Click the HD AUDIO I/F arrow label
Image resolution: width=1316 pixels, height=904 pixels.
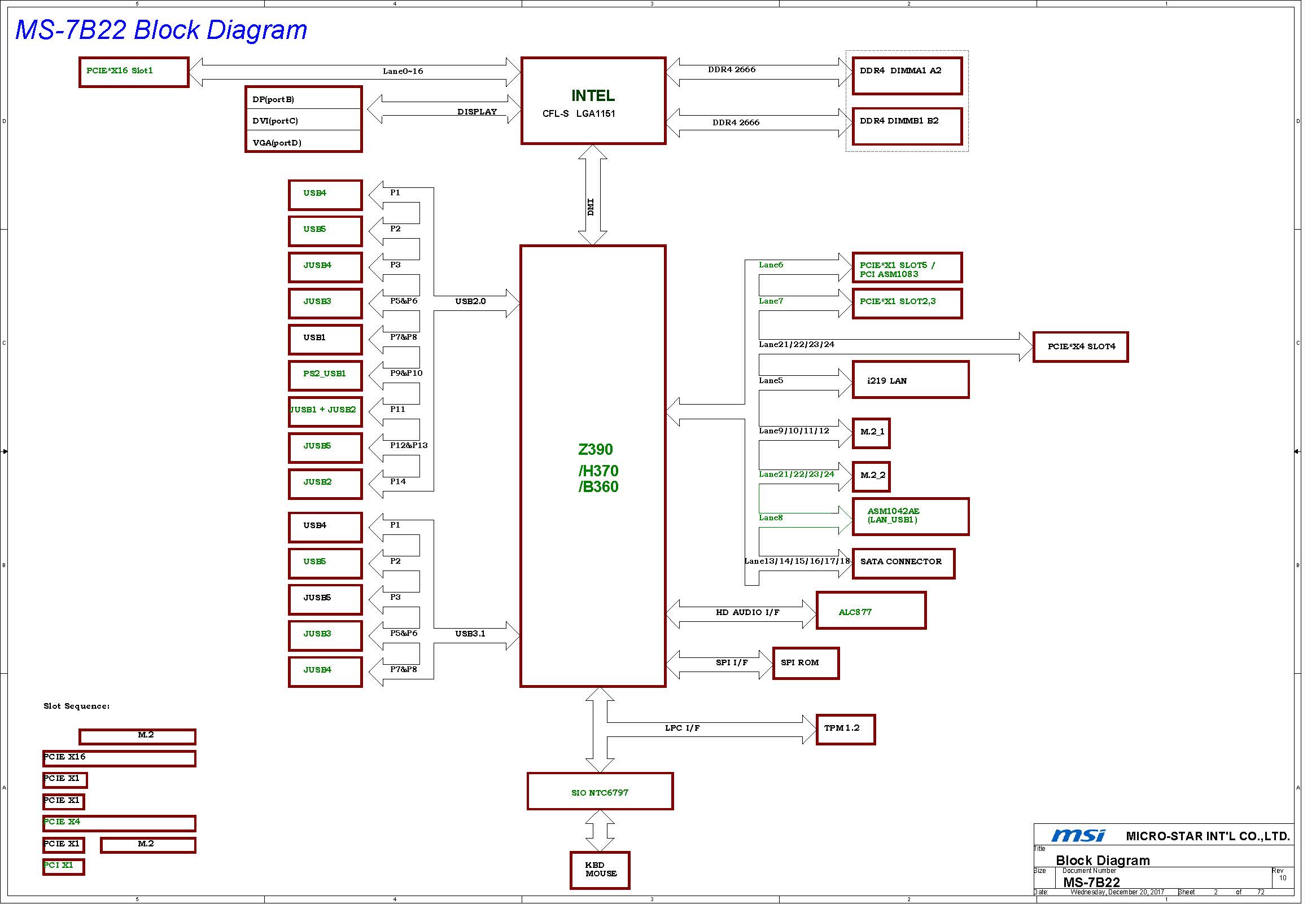[747, 612]
